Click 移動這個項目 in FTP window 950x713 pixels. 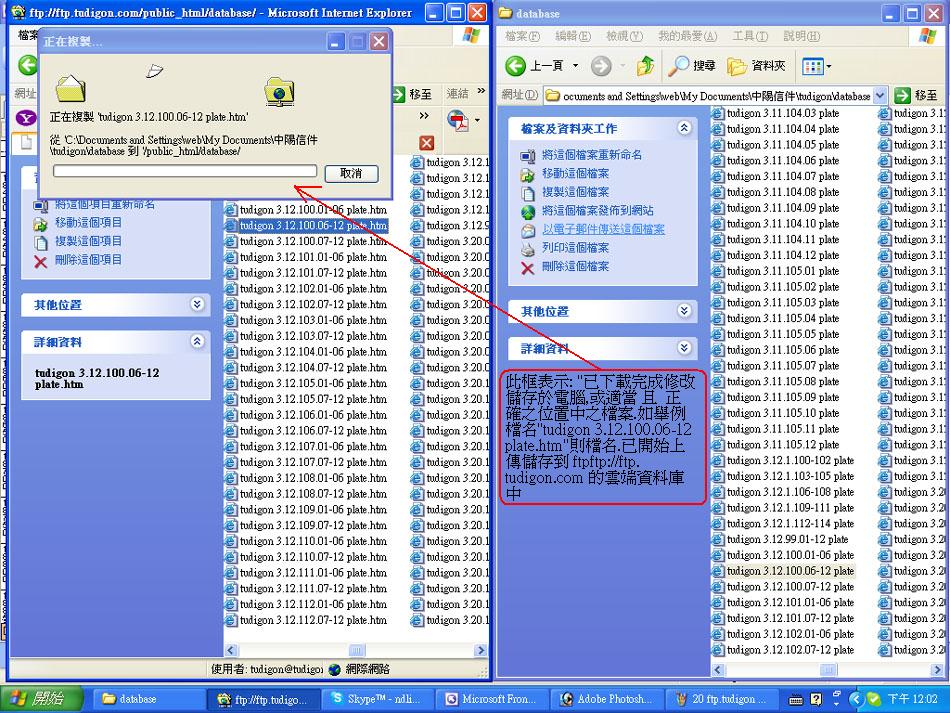click(88, 222)
